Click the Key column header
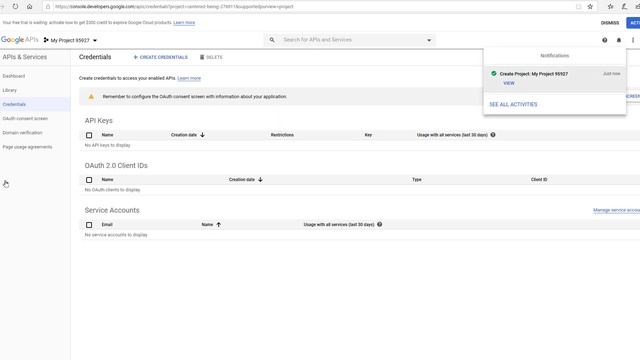The image size is (640, 360). point(368,135)
